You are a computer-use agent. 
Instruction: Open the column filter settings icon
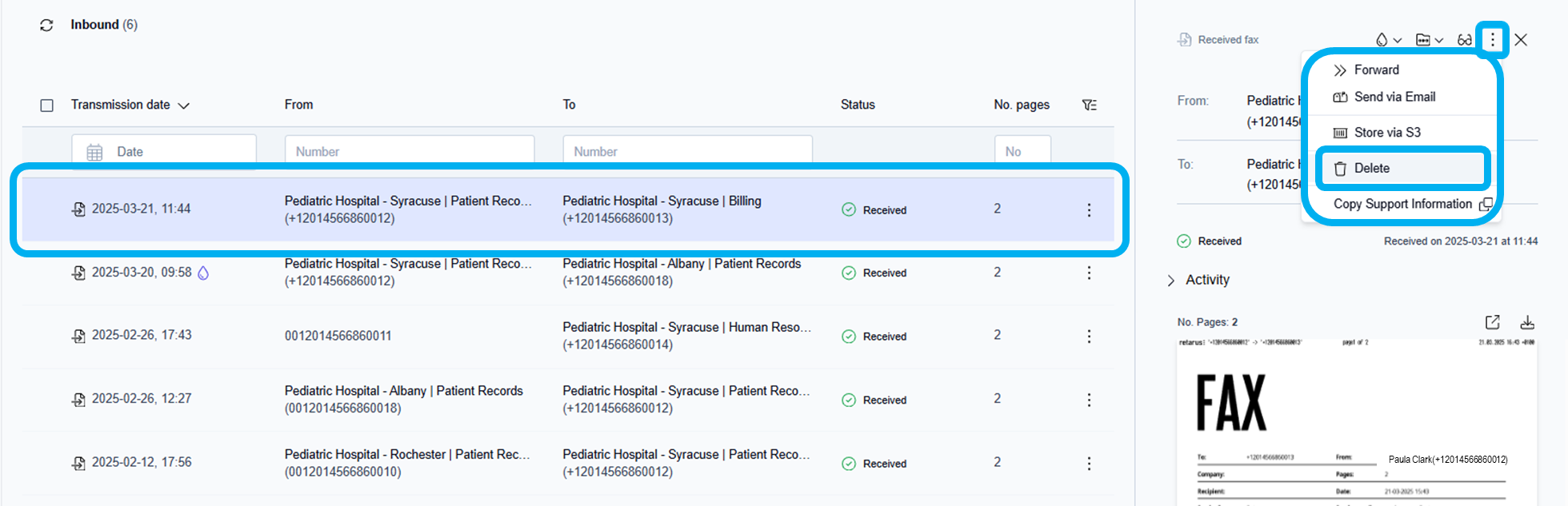(x=1089, y=106)
